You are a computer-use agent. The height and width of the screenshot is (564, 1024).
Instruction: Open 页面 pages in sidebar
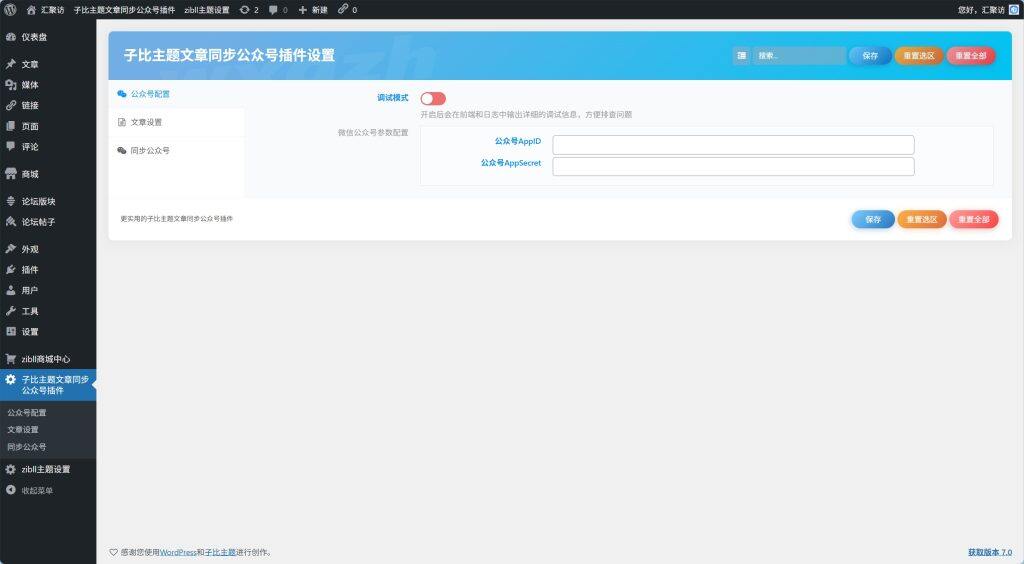[48, 126]
